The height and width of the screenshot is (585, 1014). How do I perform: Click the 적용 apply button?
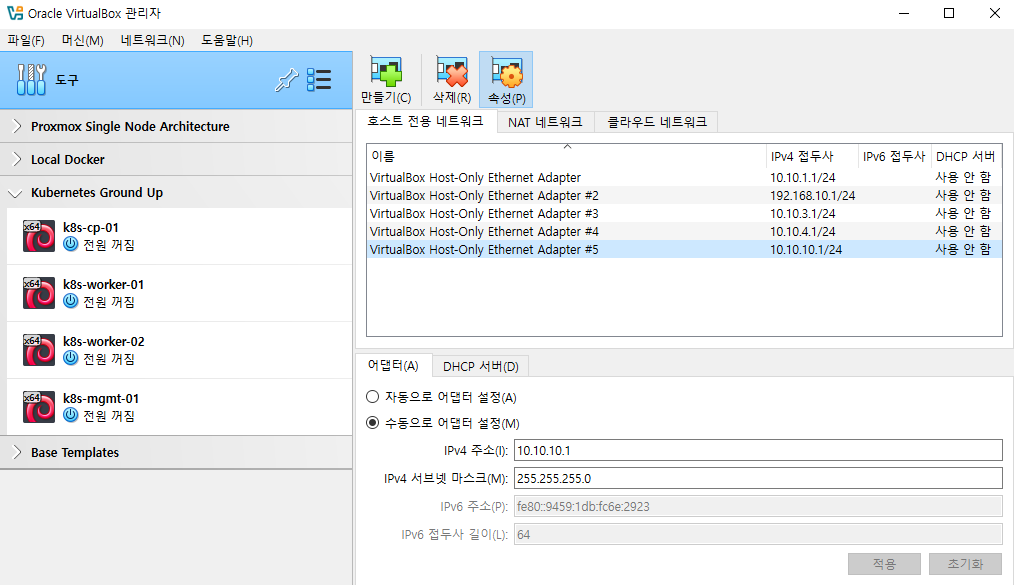coord(884,564)
